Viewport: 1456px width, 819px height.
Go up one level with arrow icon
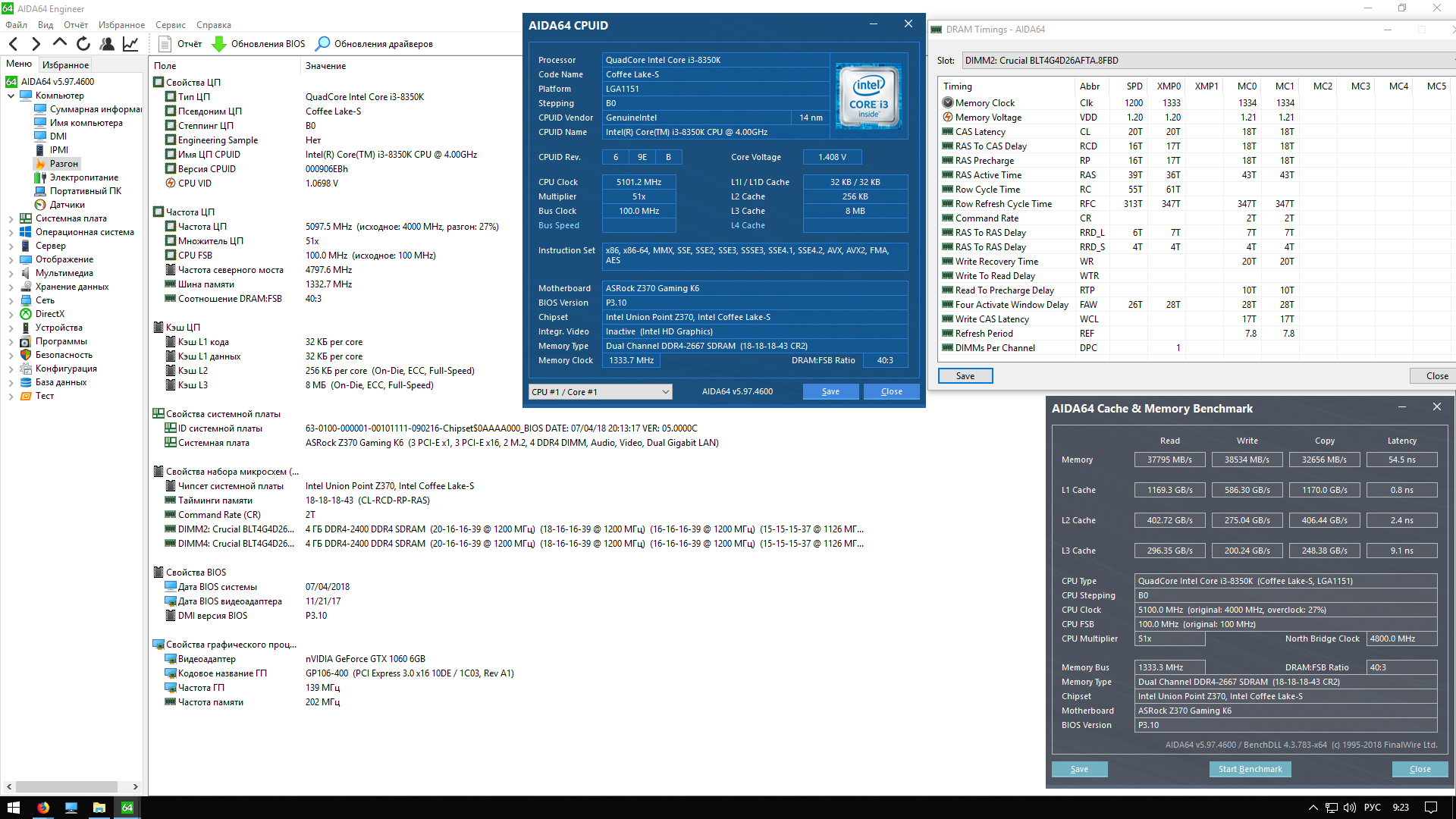click(60, 44)
